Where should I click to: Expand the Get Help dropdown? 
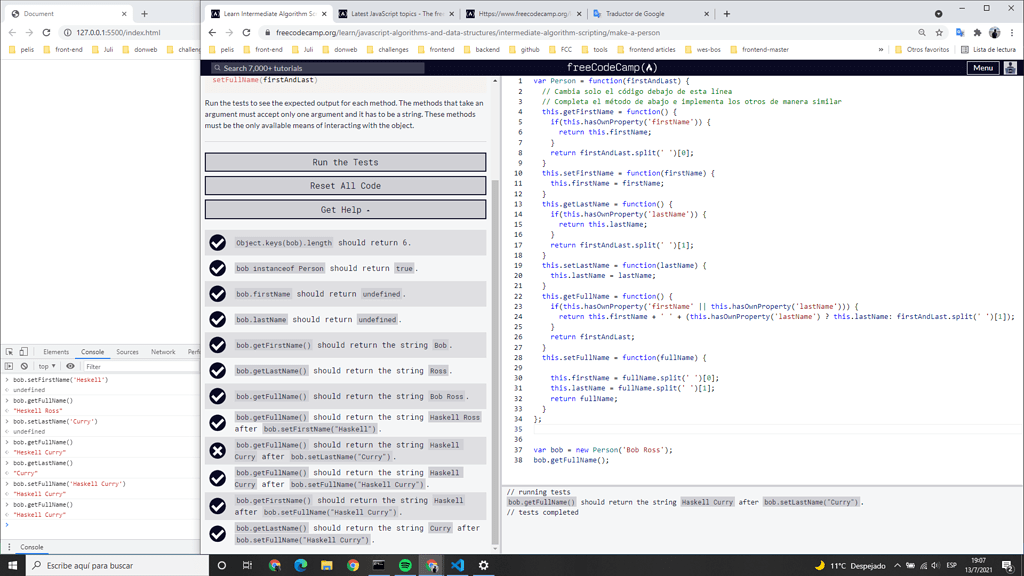click(345, 208)
